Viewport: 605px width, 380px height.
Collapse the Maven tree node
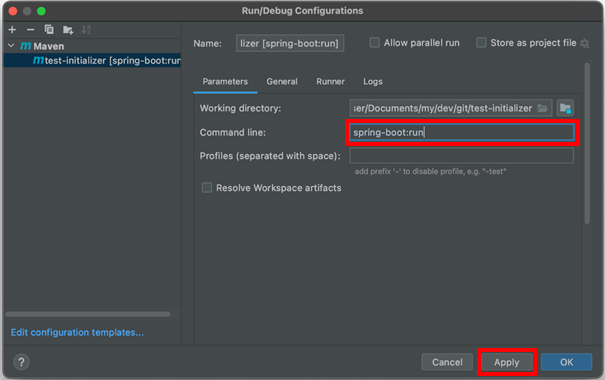click(11, 46)
